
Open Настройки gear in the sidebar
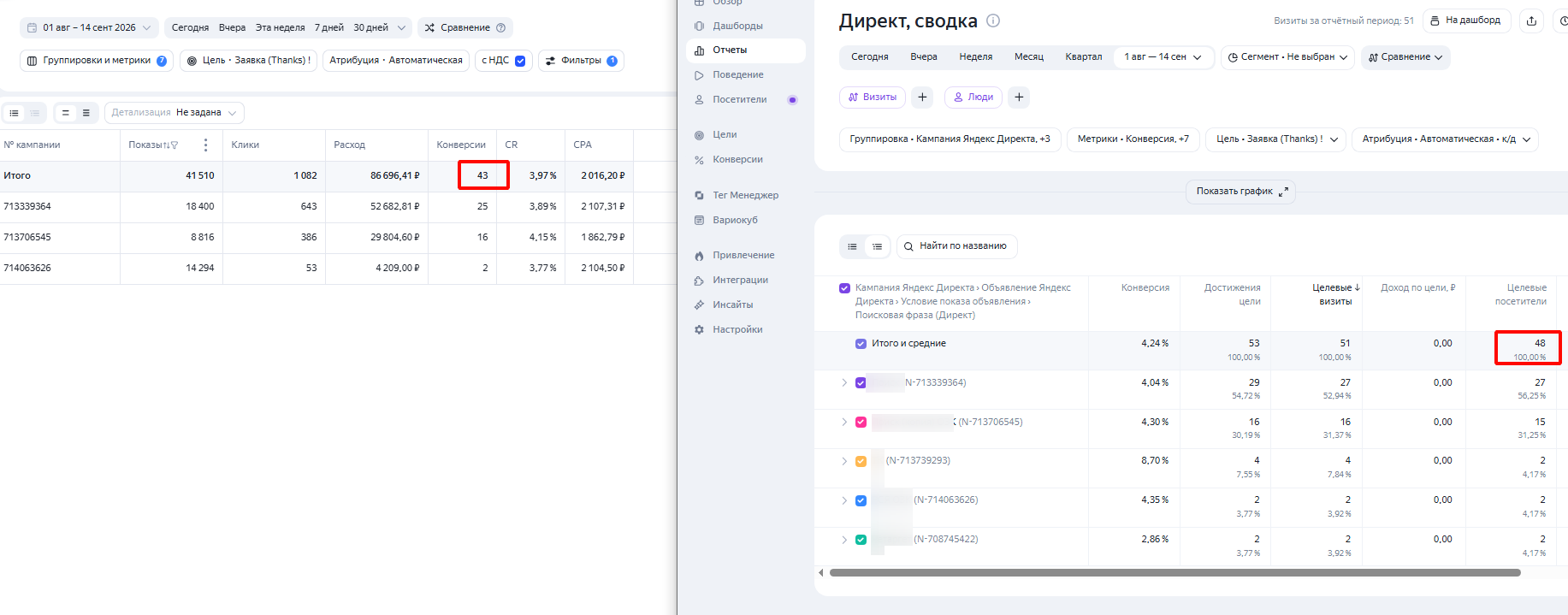(x=737, y=329)
